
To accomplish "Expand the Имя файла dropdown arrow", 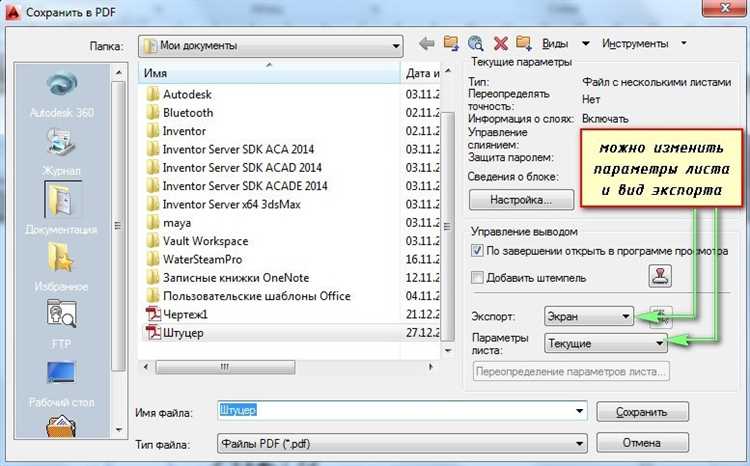I will point(579,411).
